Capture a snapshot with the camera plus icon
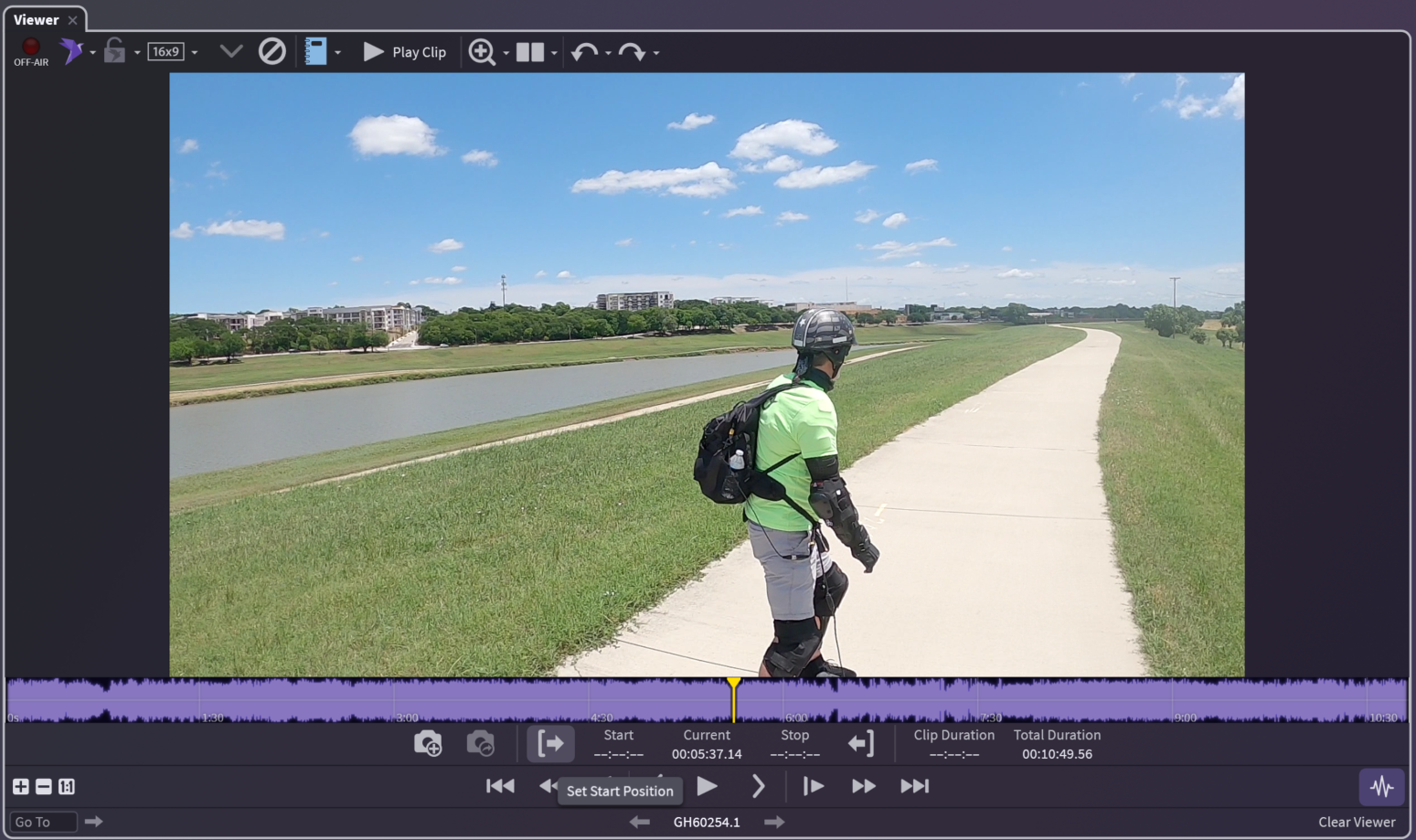This screenshot has height=840, width=1416. click(428, 744)
